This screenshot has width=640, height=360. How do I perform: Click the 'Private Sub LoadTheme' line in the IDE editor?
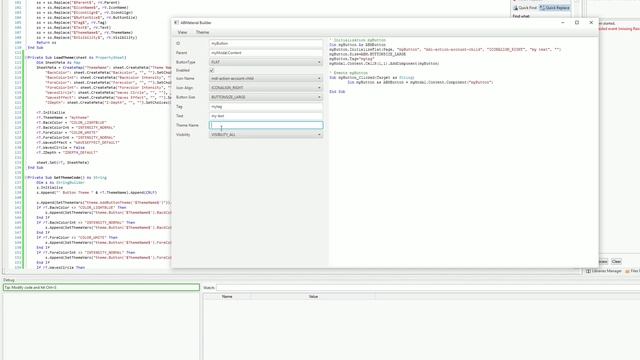(x=77, y=58)
